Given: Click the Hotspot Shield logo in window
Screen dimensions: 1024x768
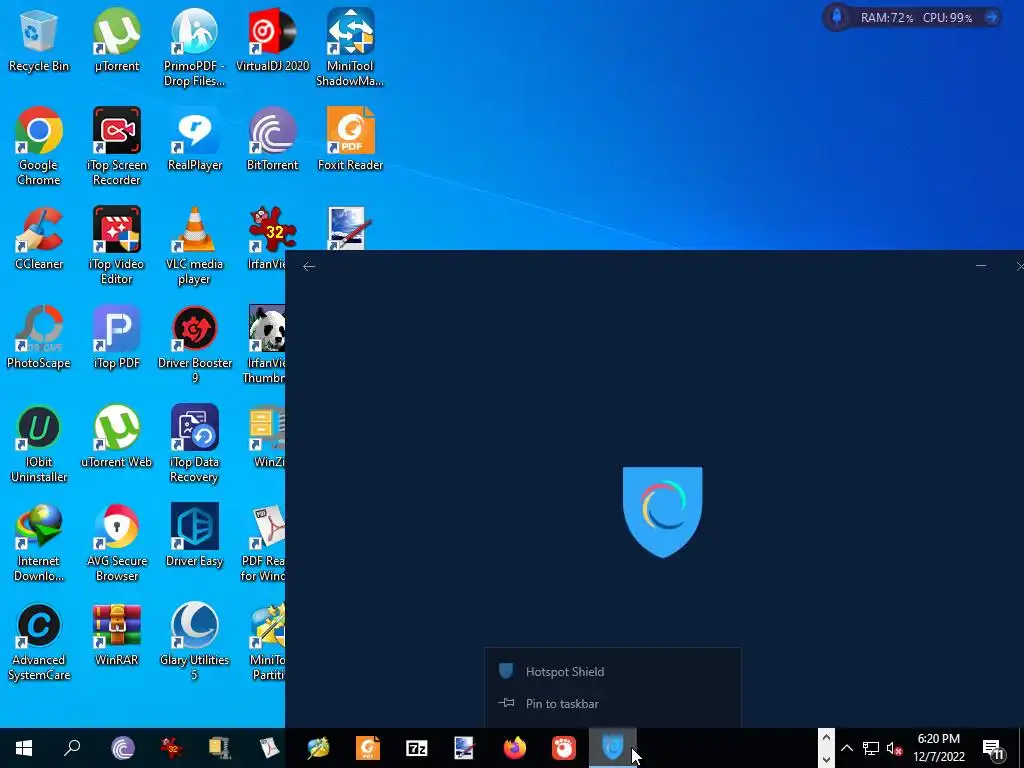Looking at the screenshot, I should point(662,512).
